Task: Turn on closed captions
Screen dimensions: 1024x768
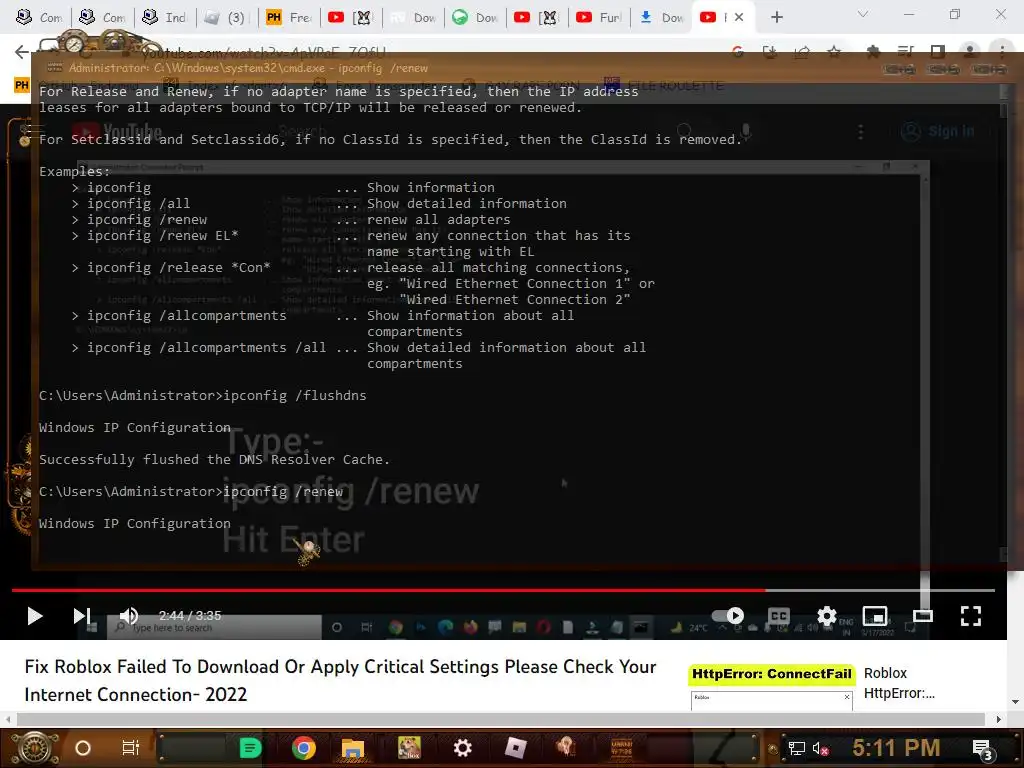Action: (778, 616)
